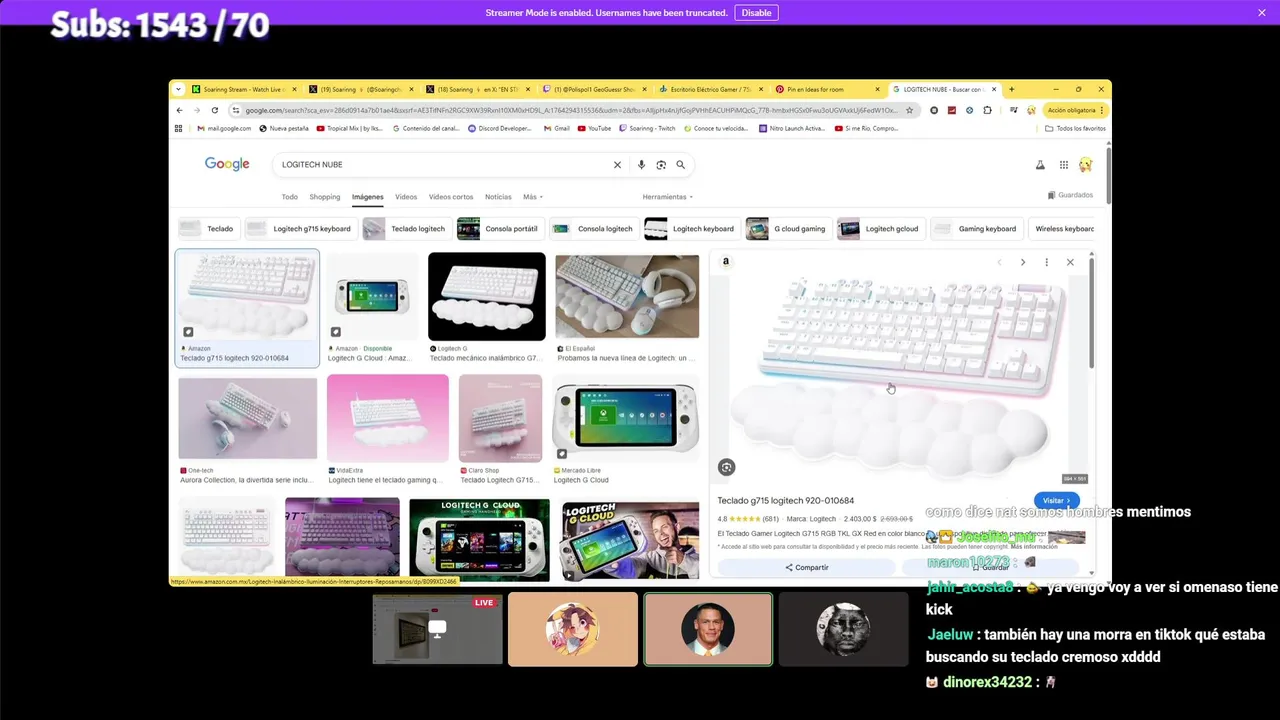Open the Gmail bookmark
This screenshot has width=1280, height=720.
pos(556,128)
